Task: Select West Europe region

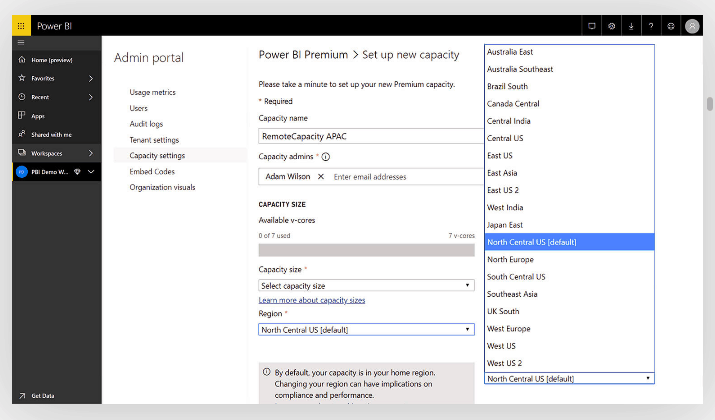Action: (569, 329)
